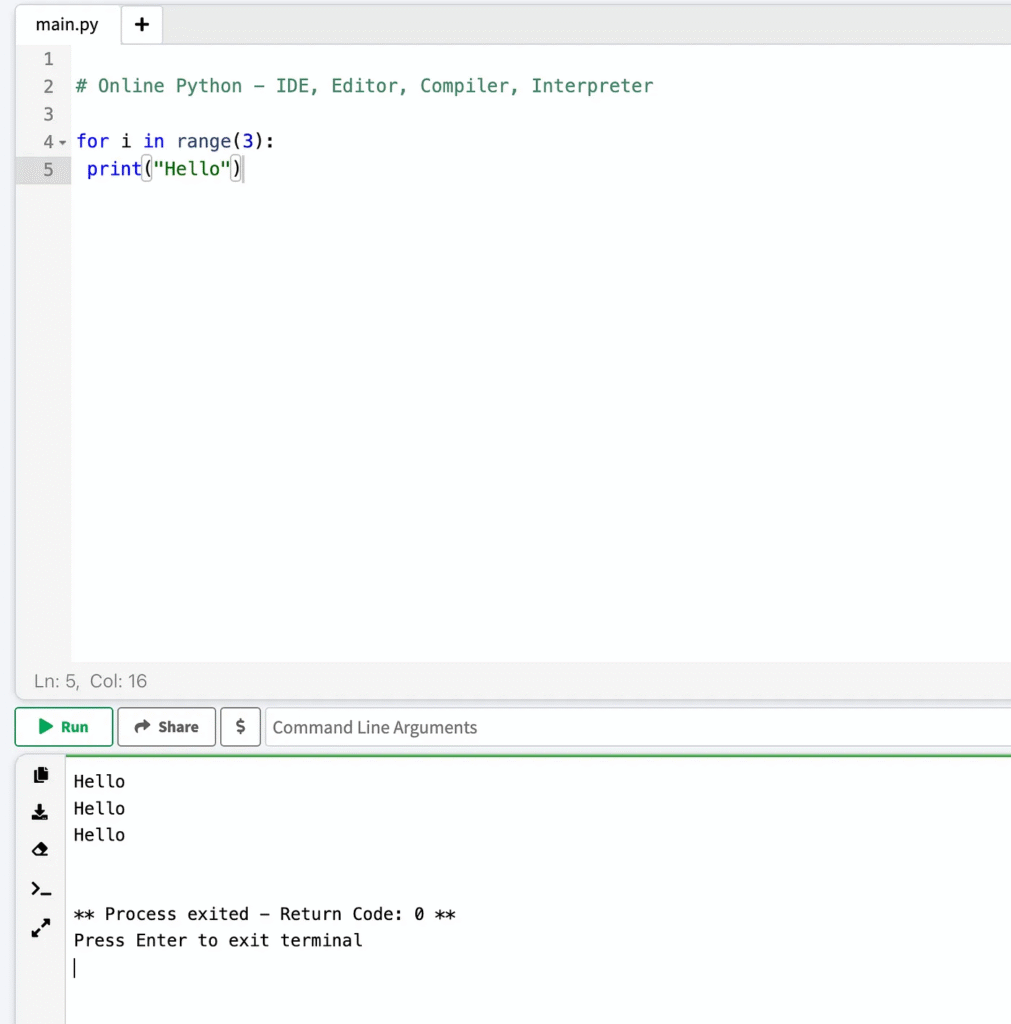Download output using the download icon

coord(40,812)
